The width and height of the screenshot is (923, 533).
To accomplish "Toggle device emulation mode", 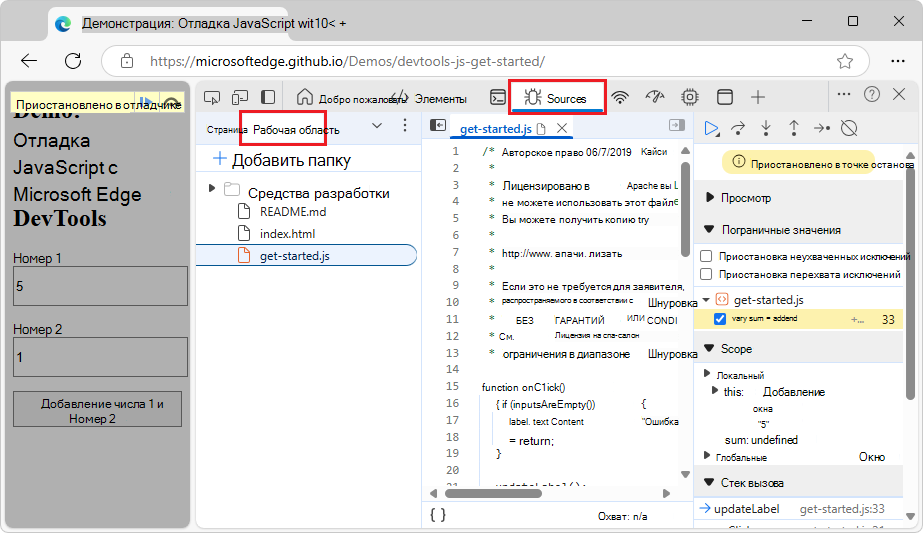I will pyautogui.click(x=240, y=97).
